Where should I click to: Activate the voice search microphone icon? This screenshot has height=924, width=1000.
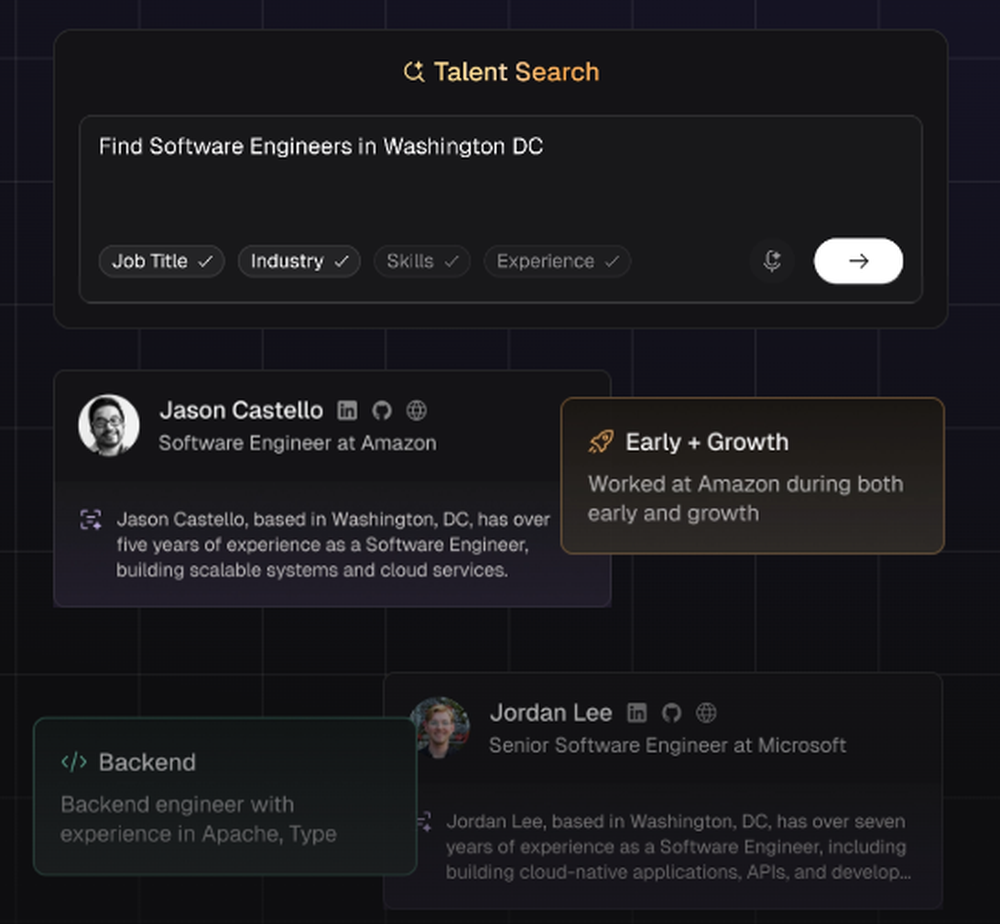[771, 261]
